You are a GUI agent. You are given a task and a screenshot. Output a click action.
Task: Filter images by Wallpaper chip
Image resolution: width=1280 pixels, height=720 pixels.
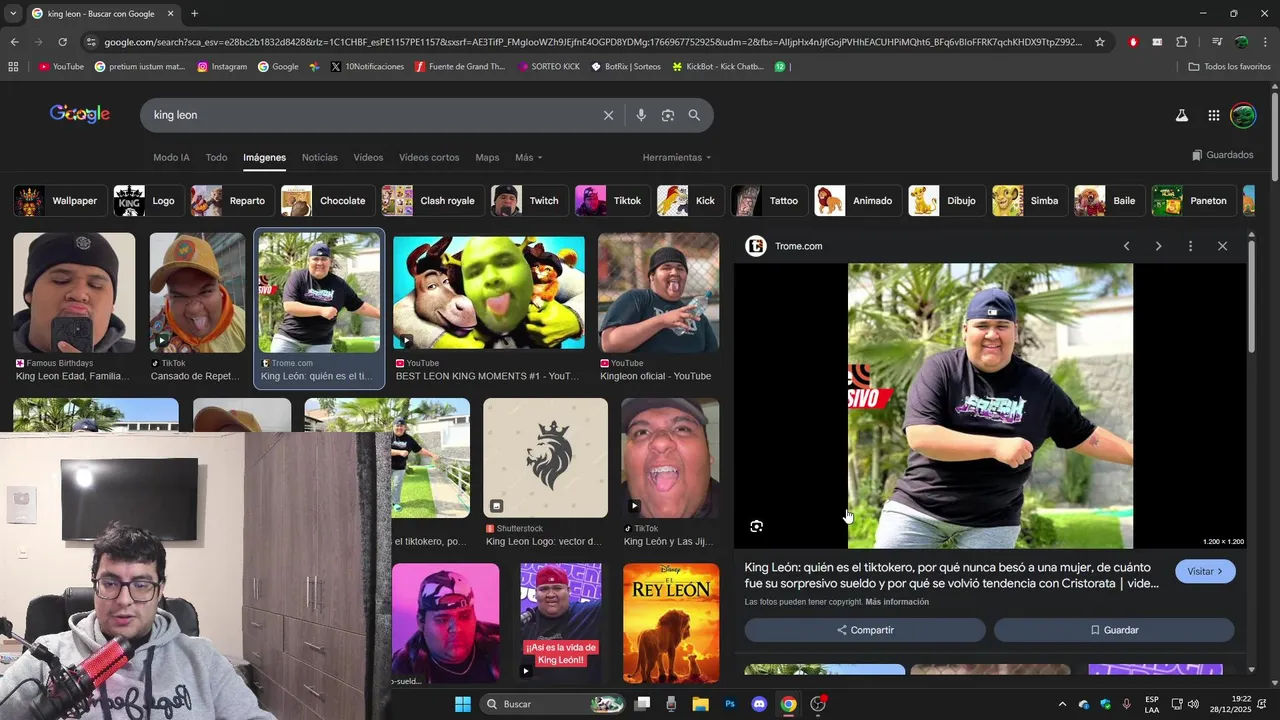[59, 201]
